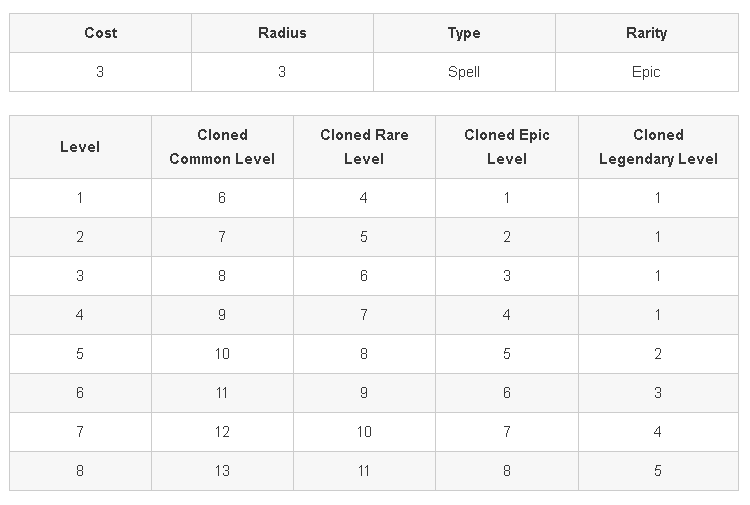Screen dimensions: 750x505
Task: Click legendary level value 5 cell
Action: [658, 471]
